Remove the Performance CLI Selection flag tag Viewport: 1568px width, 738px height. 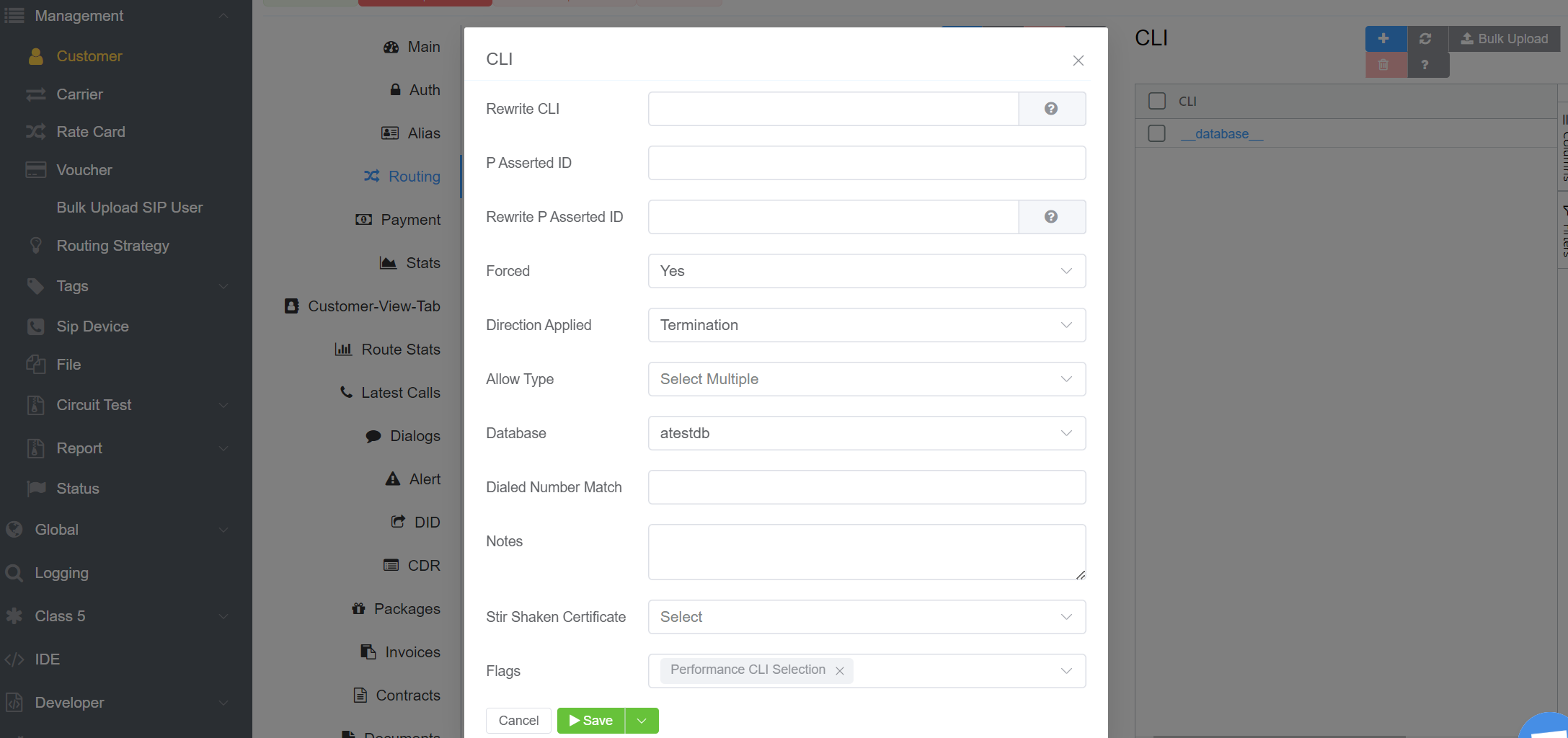[x=840, y=671]
